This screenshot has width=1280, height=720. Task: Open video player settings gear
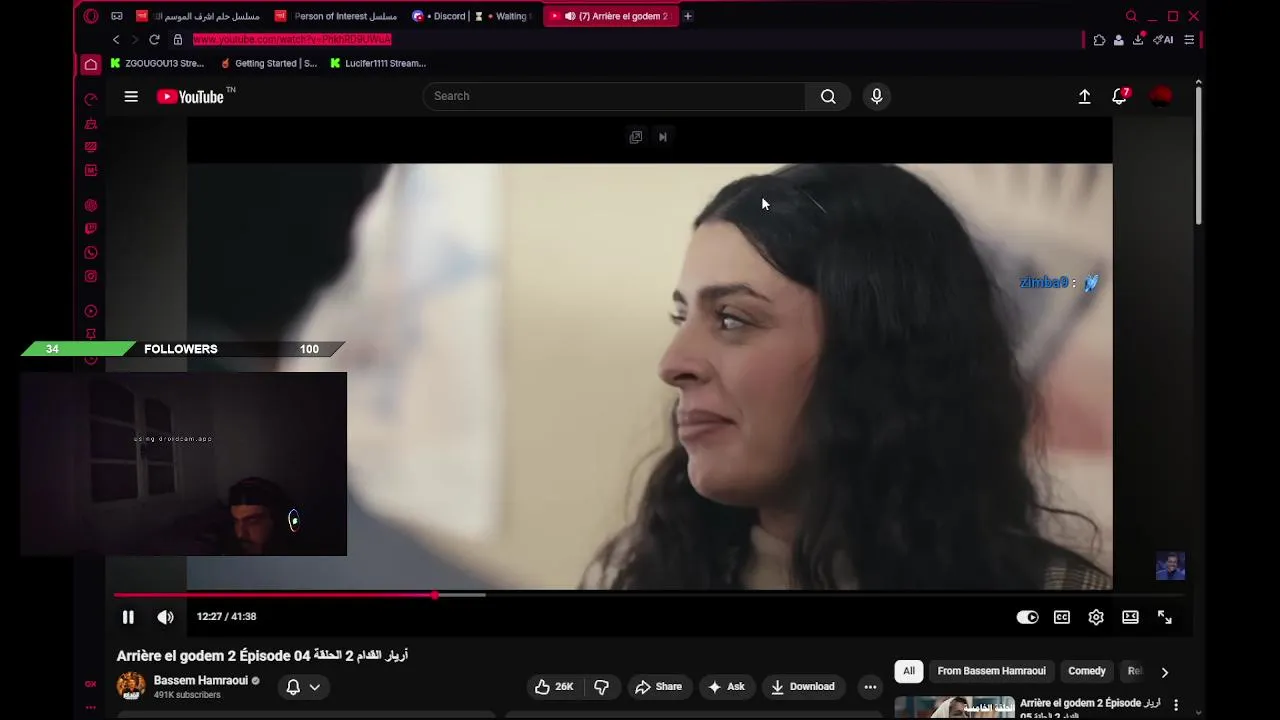[x=1096, y=617]
